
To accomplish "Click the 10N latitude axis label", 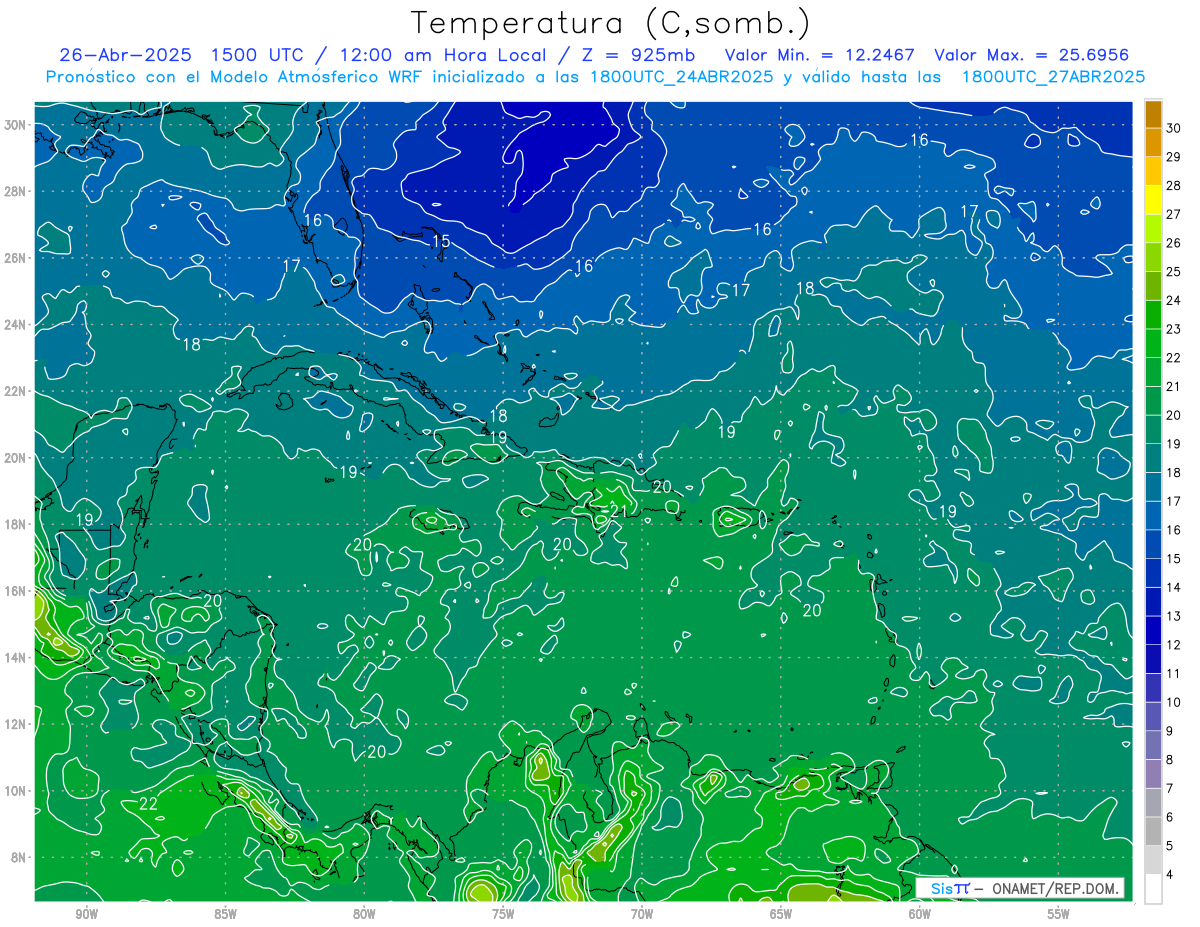I will click(15, 791).
